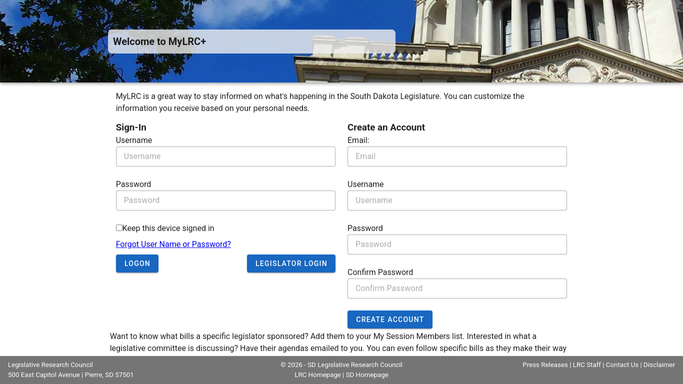Click the Legislative Research Council footer address
Viewport: 683px width, 384px height.
[71, 370]
